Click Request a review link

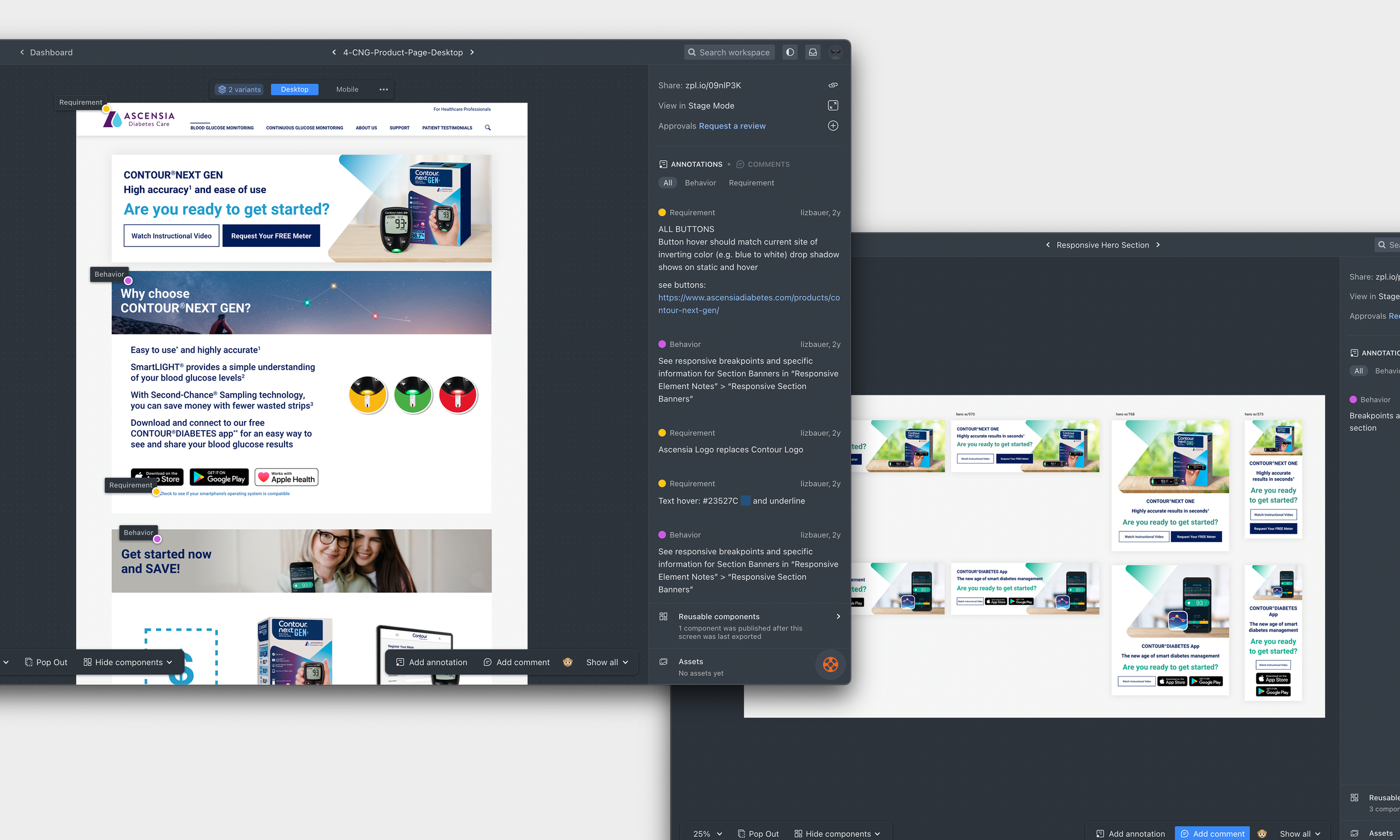(x=732, y=125)
